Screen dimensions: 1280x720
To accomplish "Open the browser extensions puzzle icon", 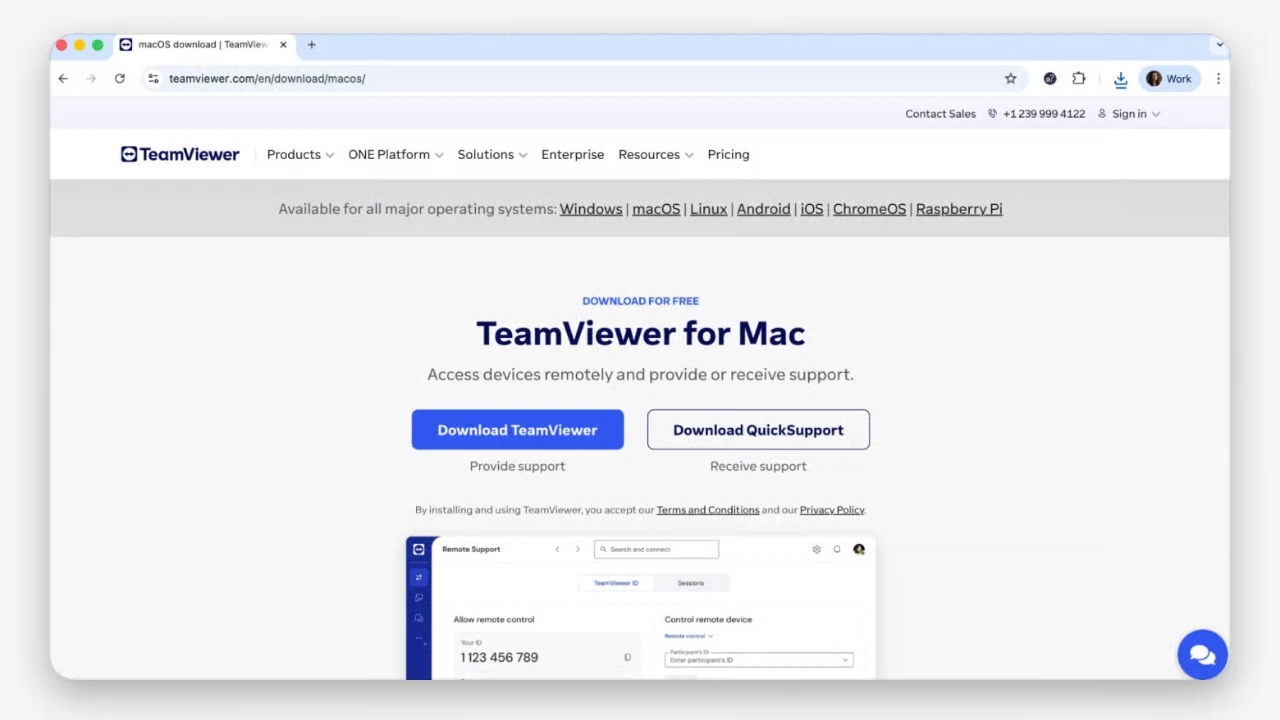I will [1079, 78].
